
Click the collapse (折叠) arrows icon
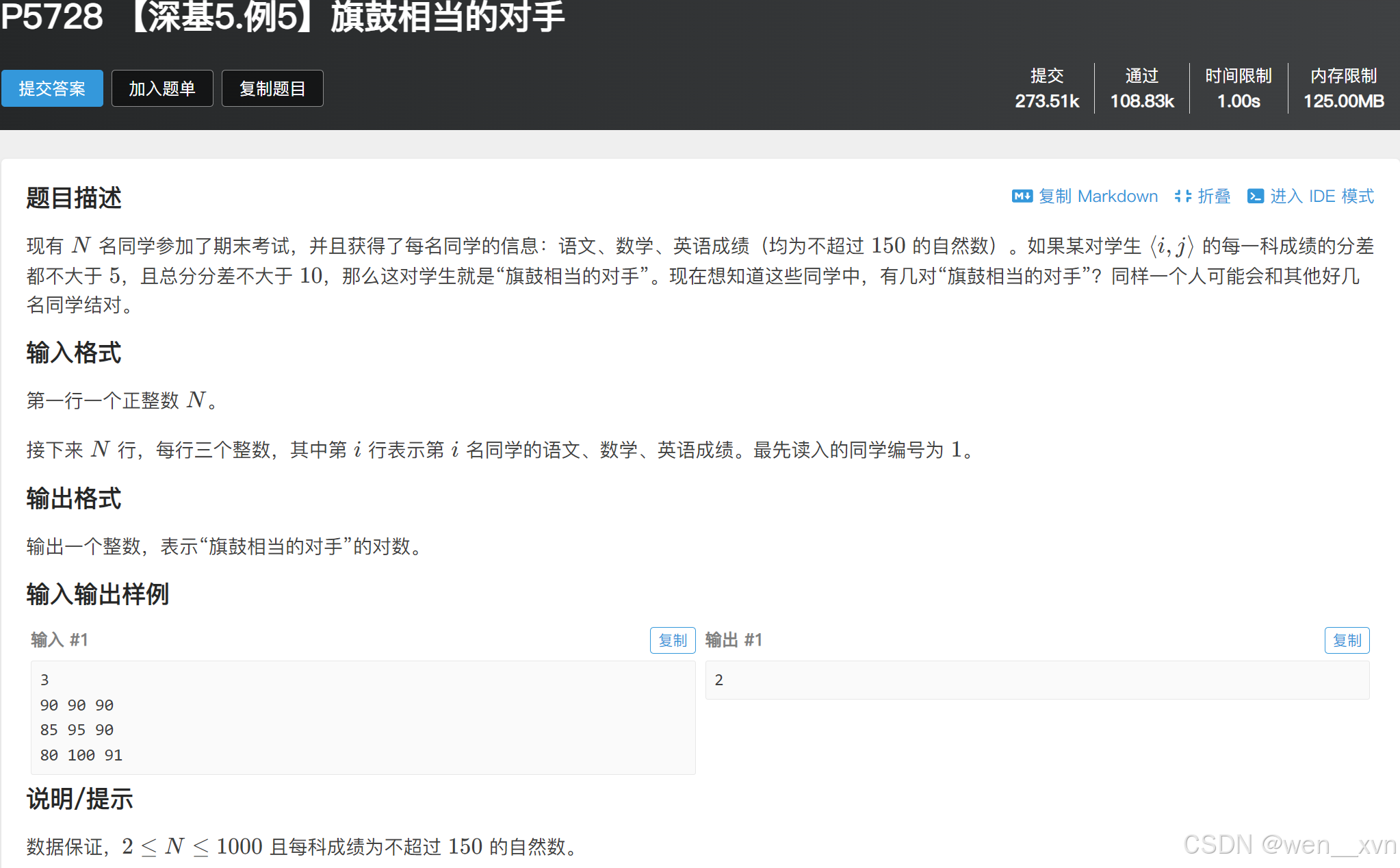click(x=1182, y=196)
